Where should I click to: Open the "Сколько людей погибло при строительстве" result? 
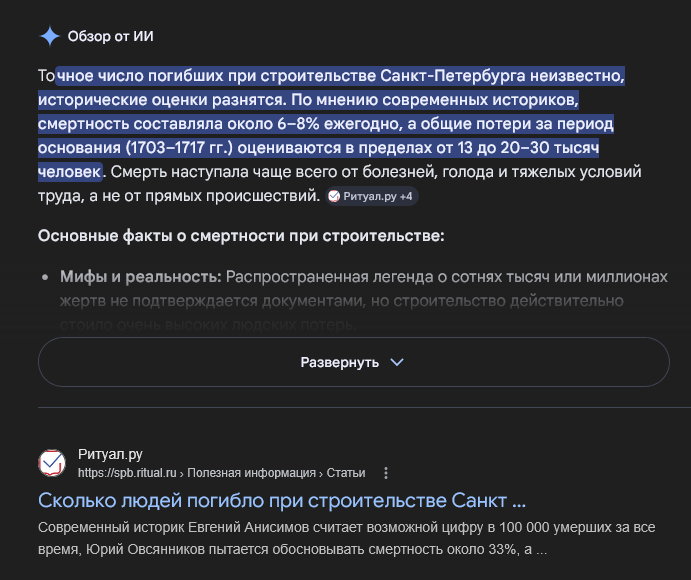tap(282, 500)
